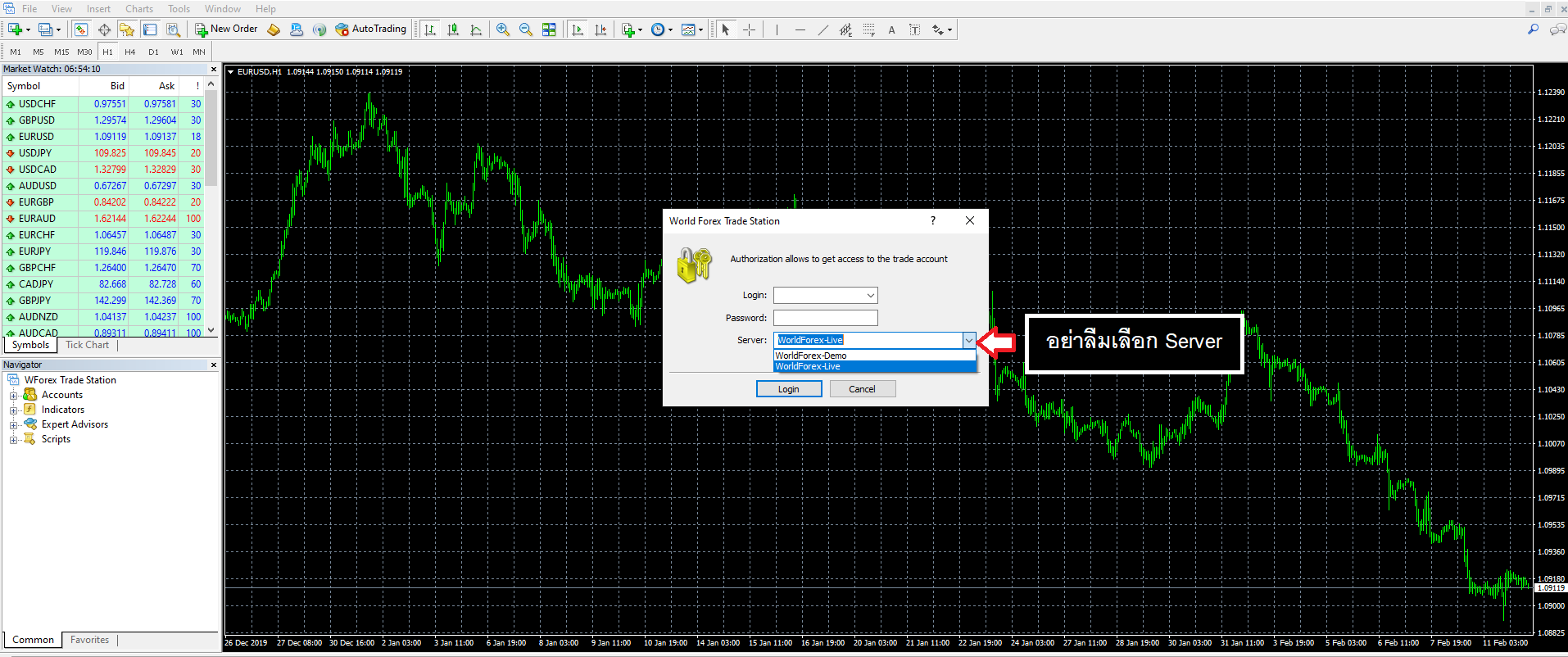
Task: Choose WorldForex-Demo from server list
Action: click(x=875, y=356)
